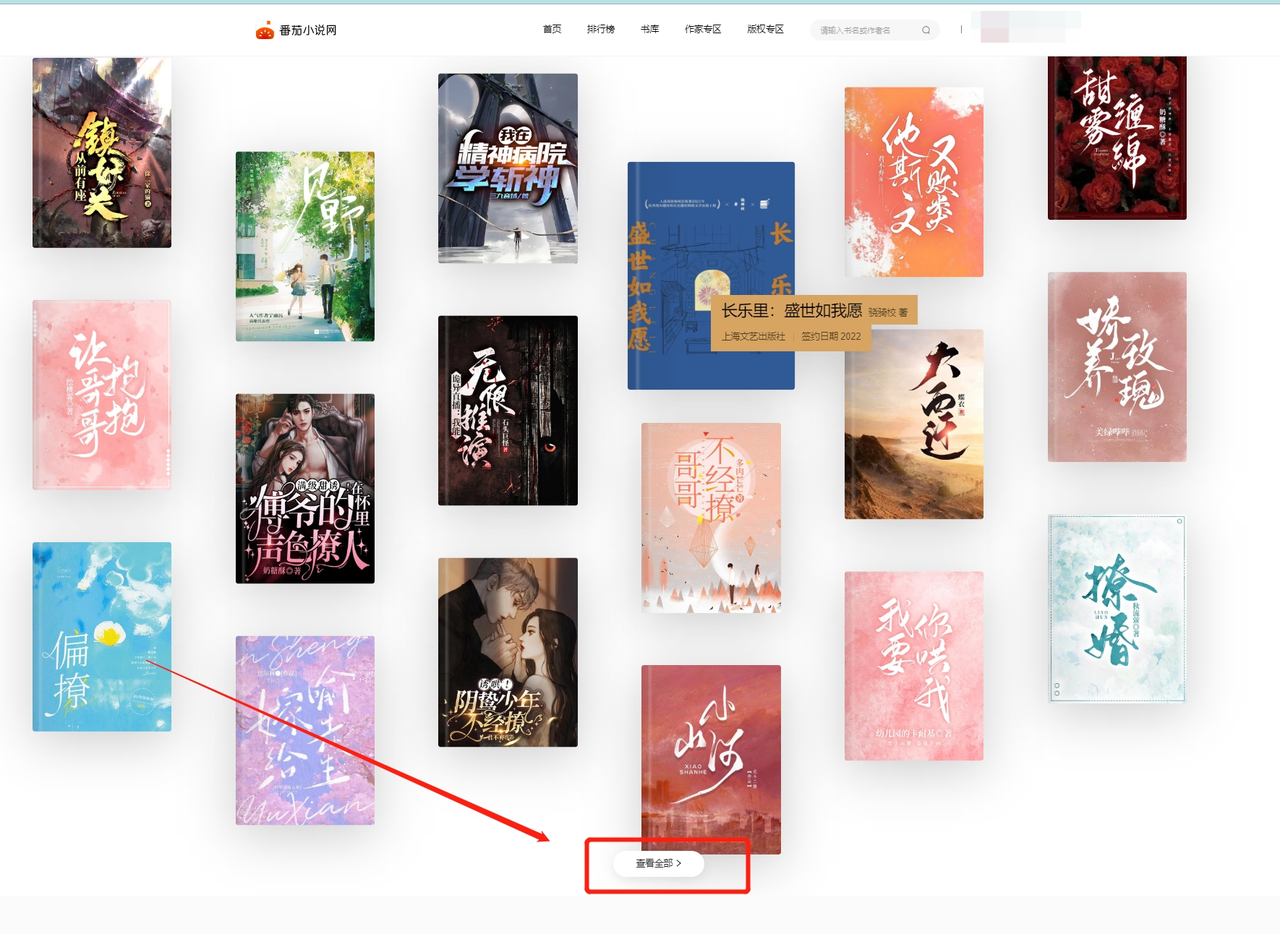Click the 查看全部 button

point(658,864)
